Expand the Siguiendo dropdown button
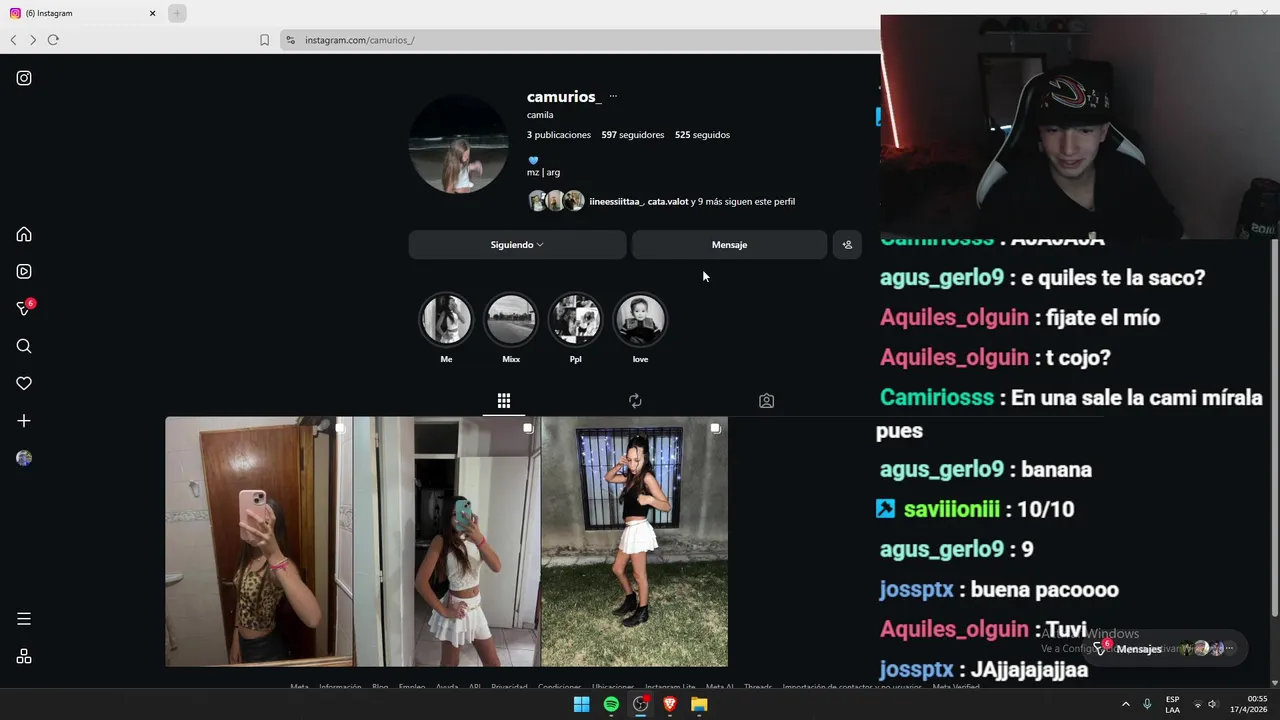 (517, 245)
